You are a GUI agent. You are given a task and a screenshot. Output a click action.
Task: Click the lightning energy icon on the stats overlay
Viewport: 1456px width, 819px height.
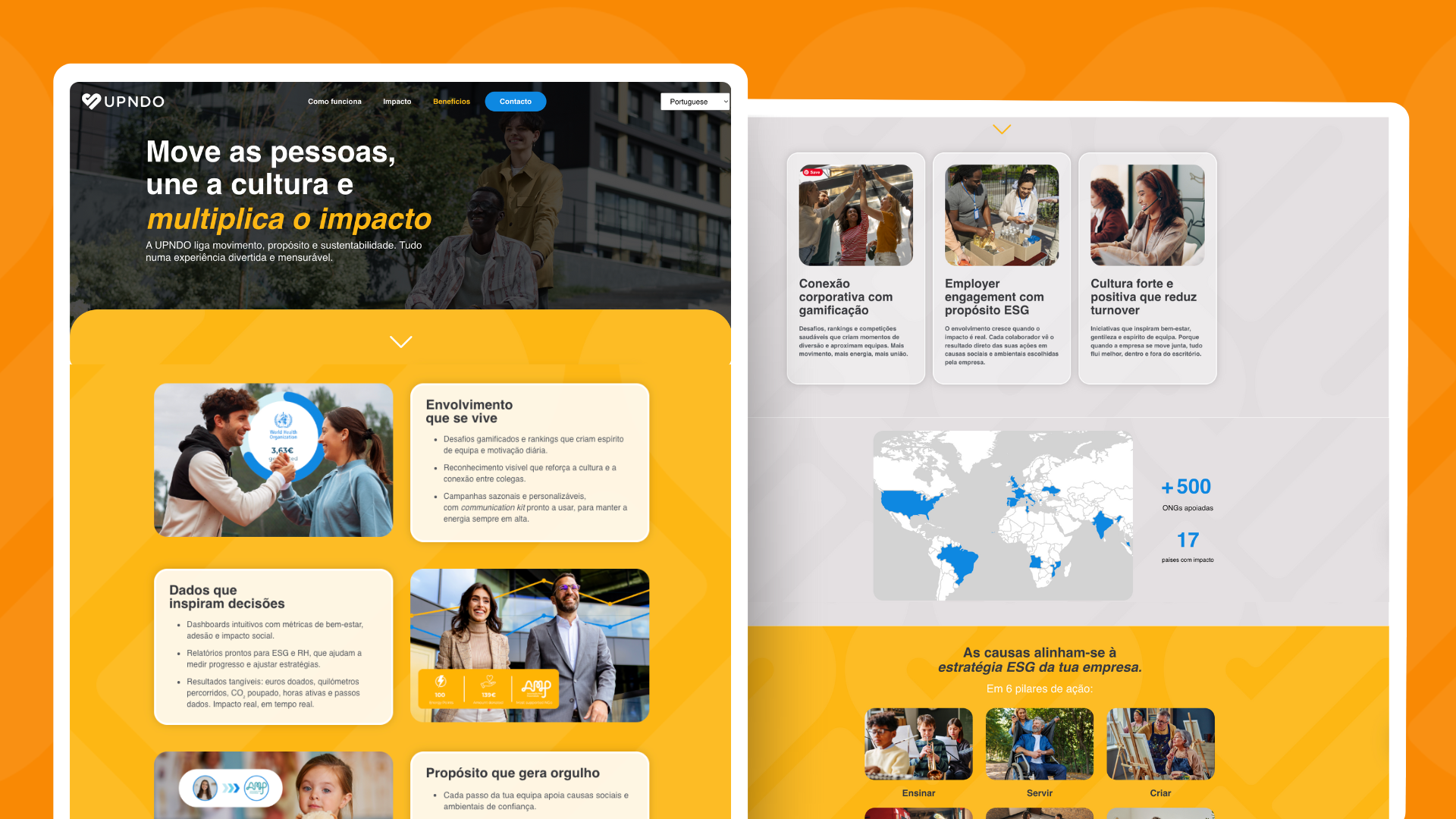pyautogui.click(x=440, y=681)
